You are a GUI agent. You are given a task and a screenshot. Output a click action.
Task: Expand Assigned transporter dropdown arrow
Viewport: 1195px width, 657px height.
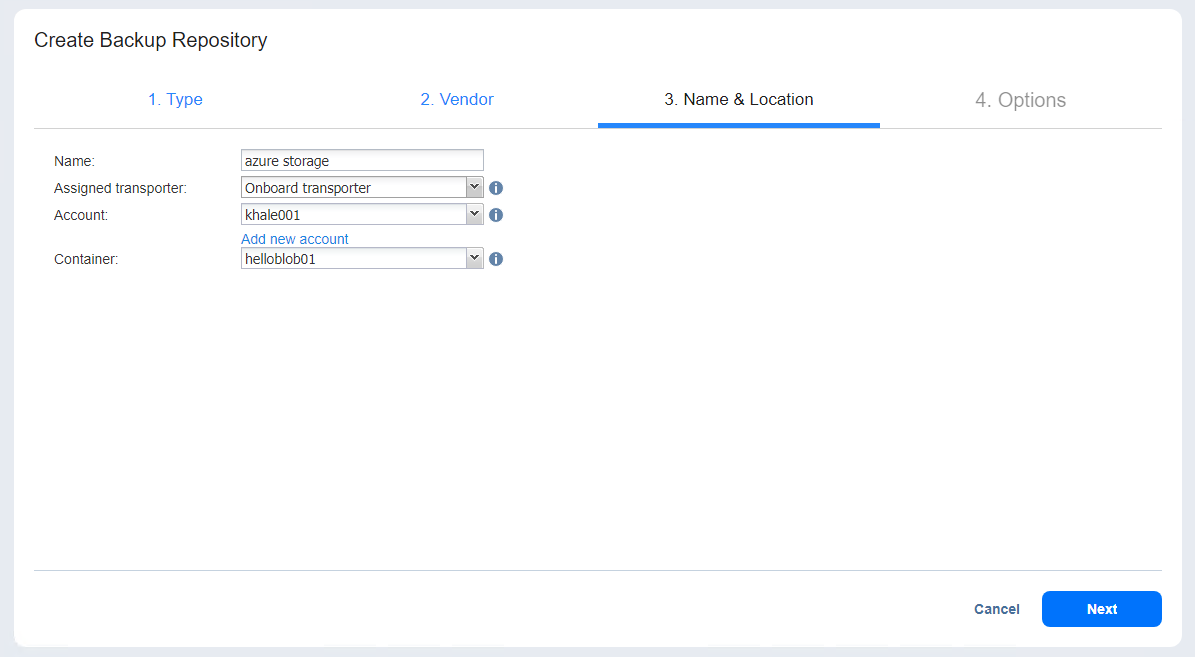pyautogui.click(x=474, y=188)
